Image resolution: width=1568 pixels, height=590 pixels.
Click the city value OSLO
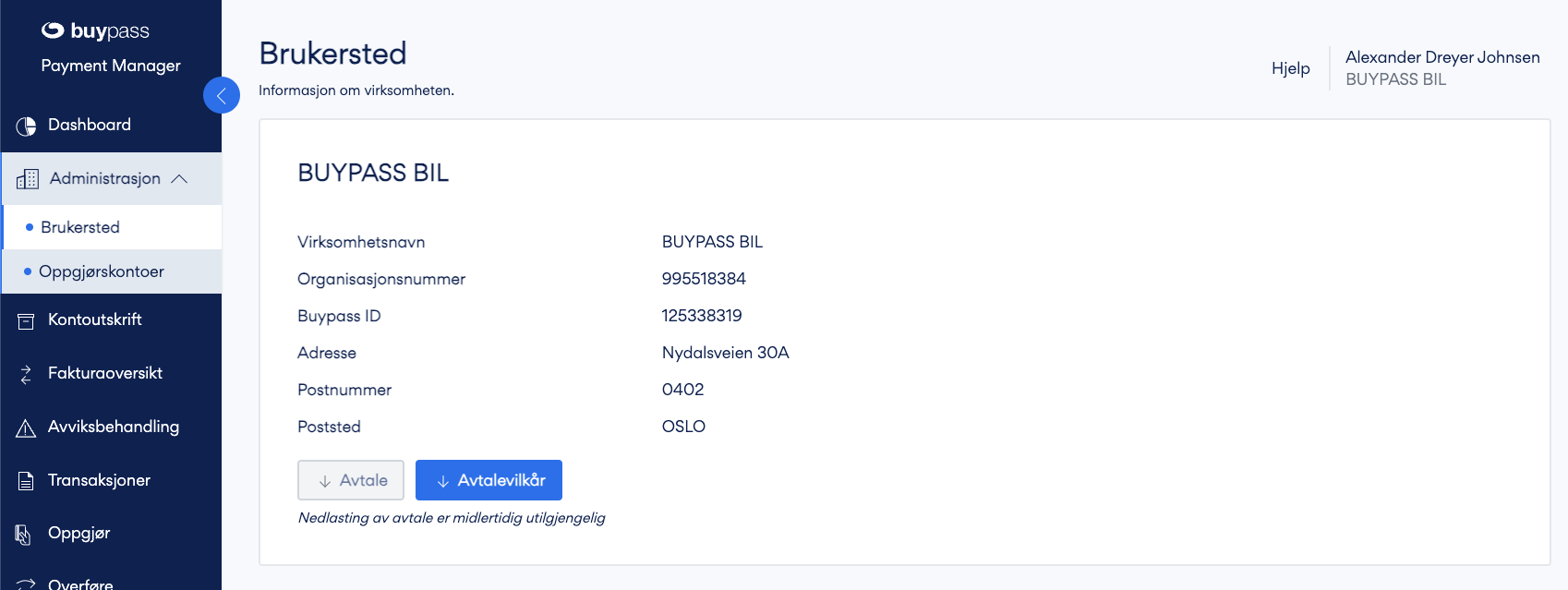point(683,427)
